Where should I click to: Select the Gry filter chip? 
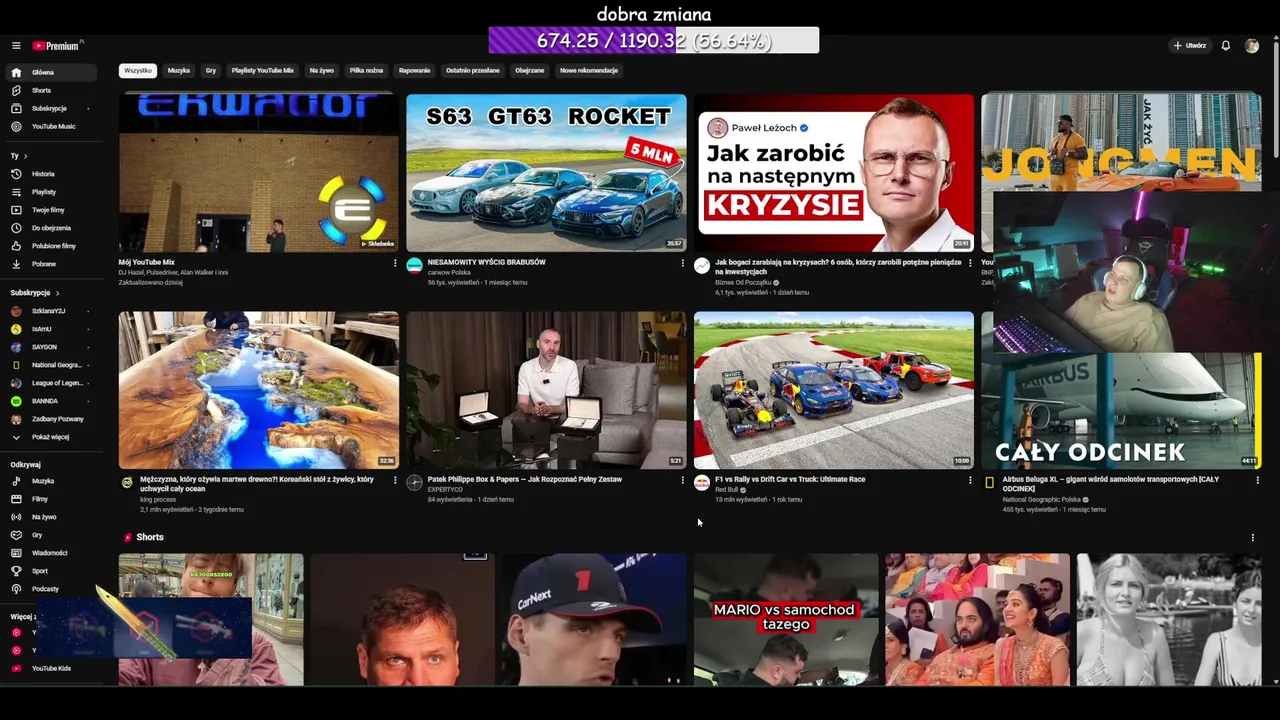pyautogui.click(x=211, y=71)
